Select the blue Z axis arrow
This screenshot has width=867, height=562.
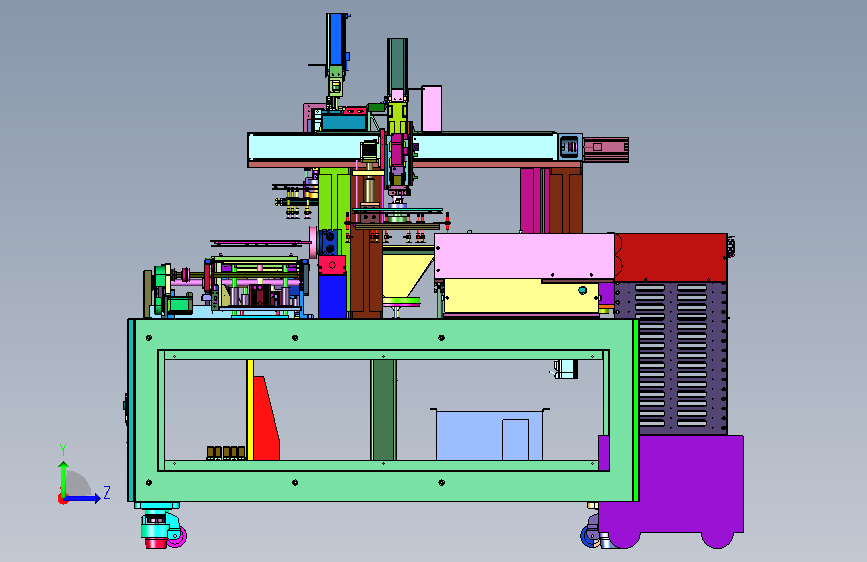coord(83,498)
